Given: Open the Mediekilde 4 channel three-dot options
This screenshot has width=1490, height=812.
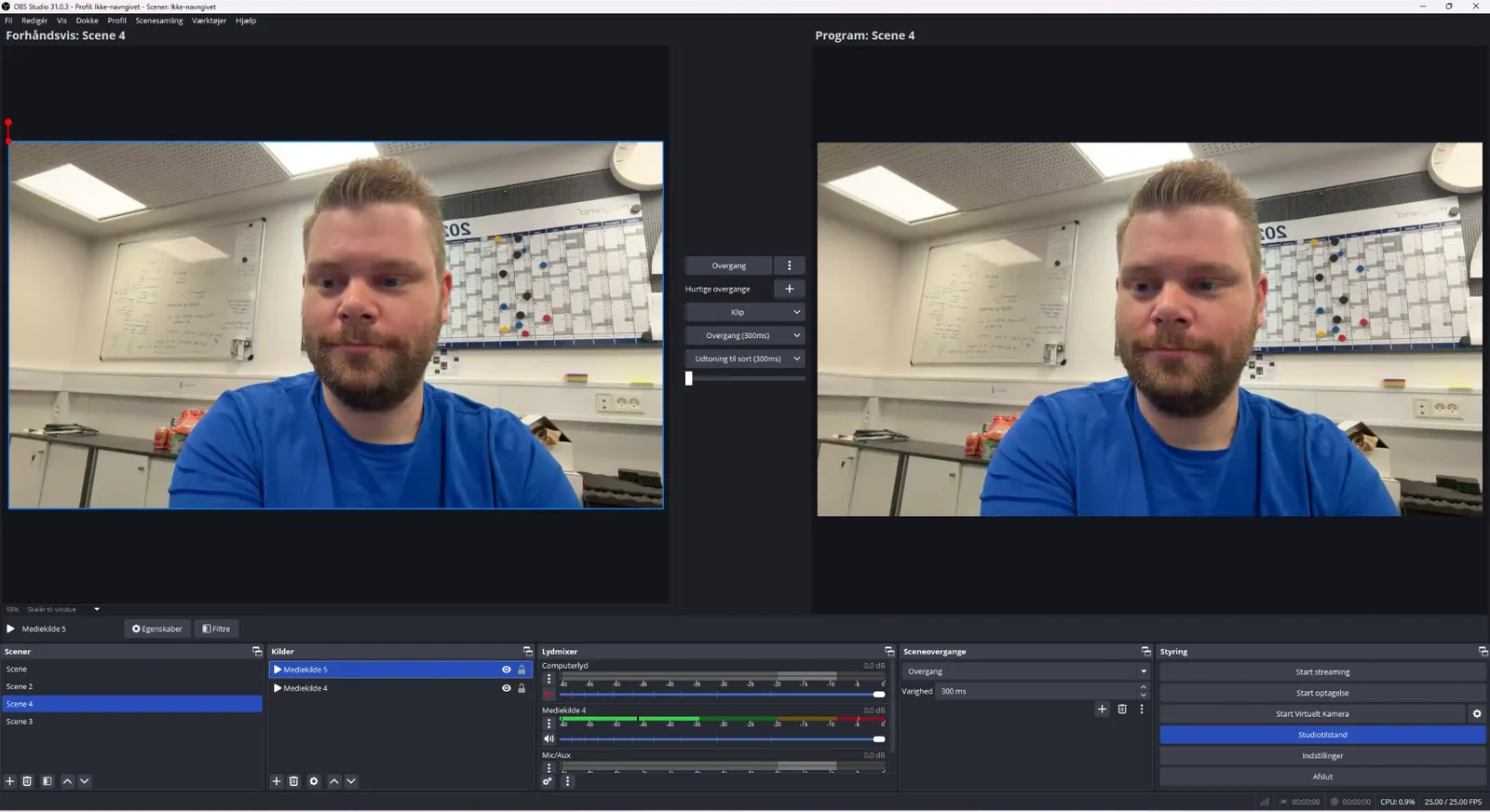Looking at the screenshot, I should 549,724.
